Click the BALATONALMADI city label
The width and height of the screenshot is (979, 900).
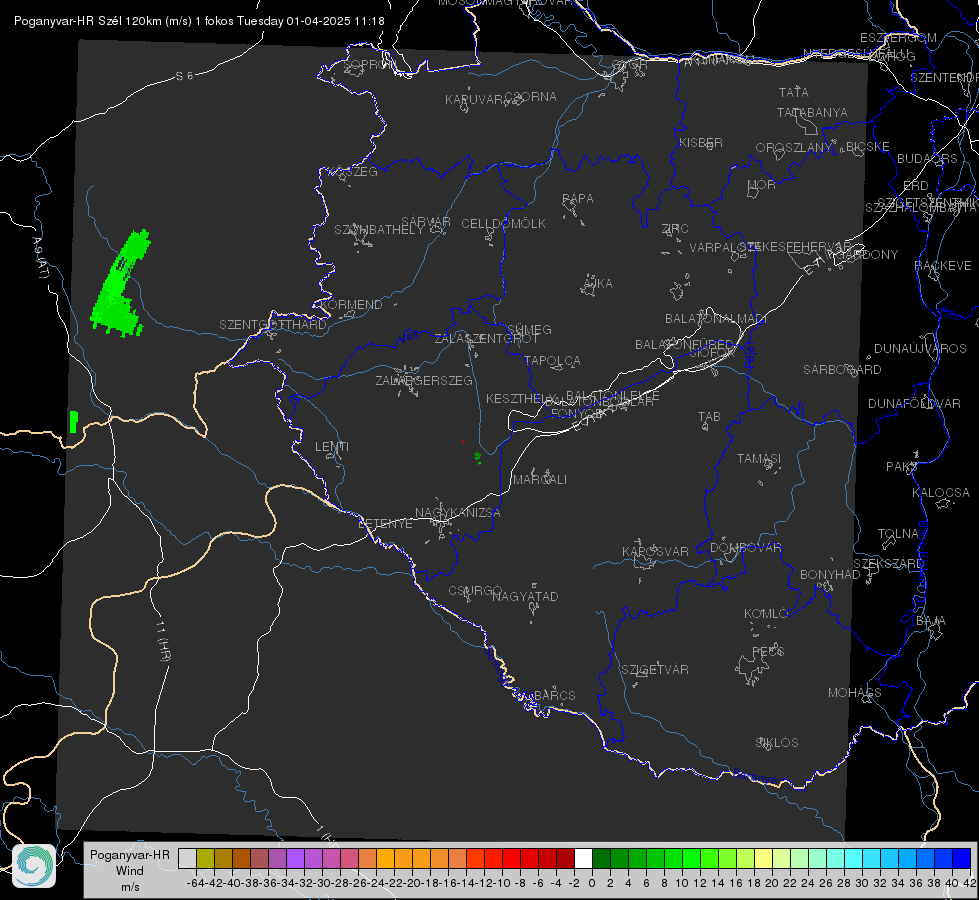click(716, 319)
